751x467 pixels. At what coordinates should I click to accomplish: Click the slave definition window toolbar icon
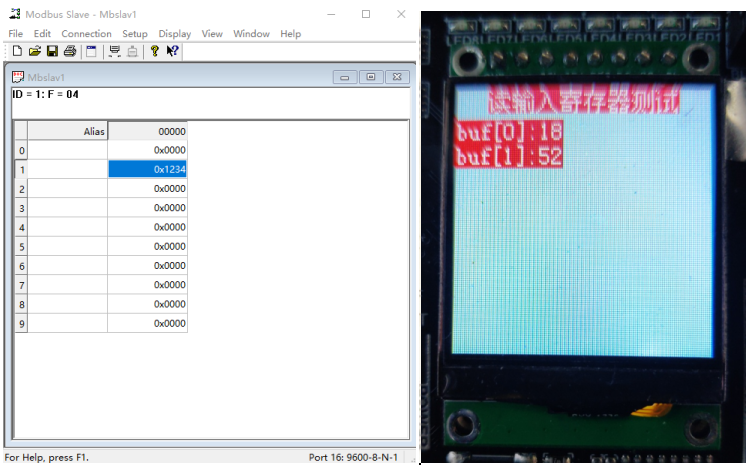click(x=91, y=51)
